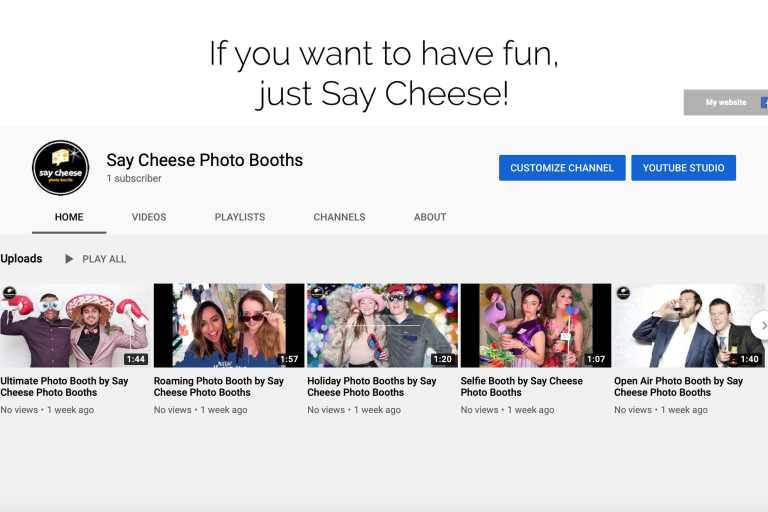Click the Customize Channel button
Image resolution: width=768 pixels, height=512 pixels.
point(562,168)
